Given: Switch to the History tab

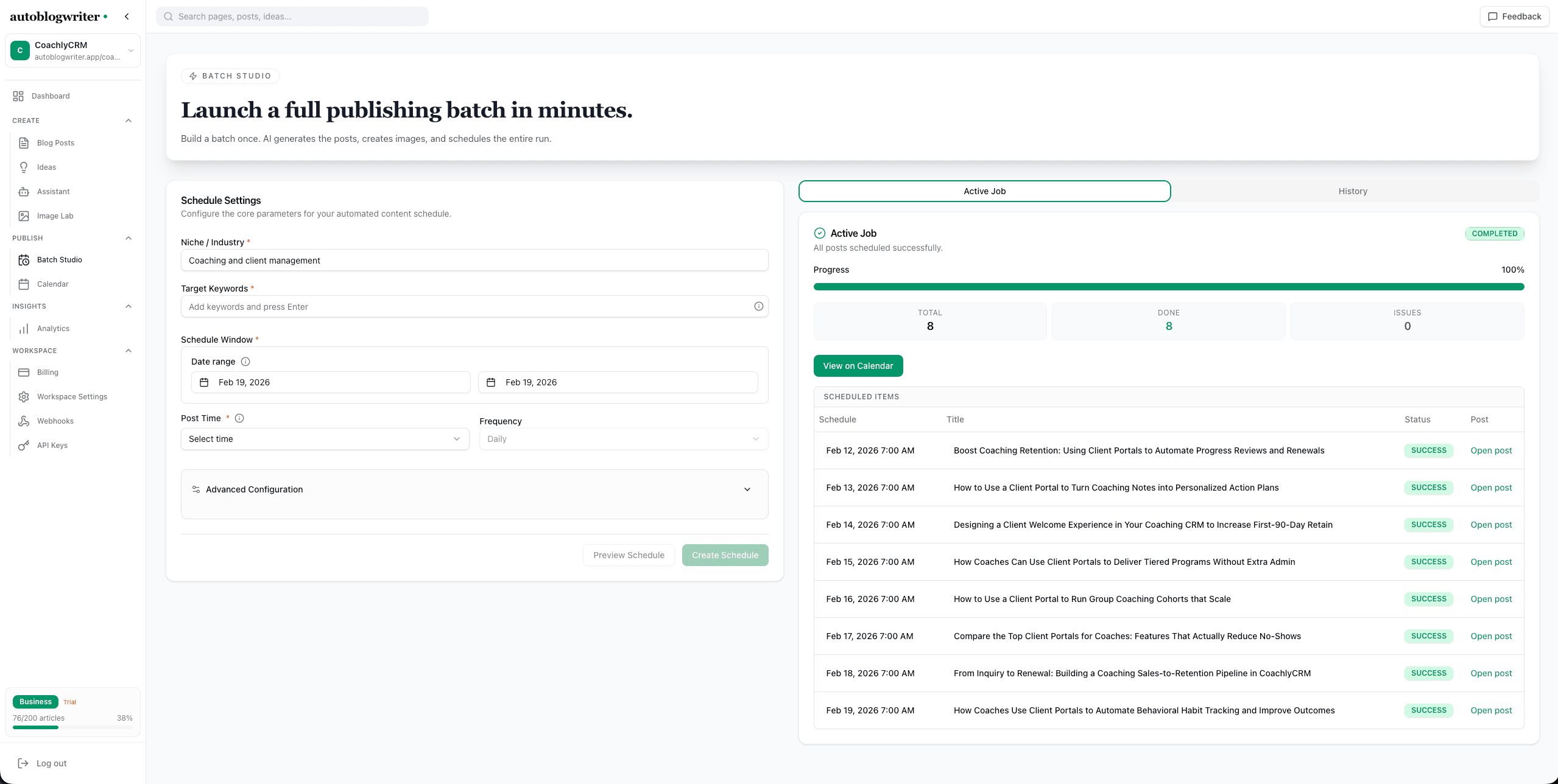Looking at the screenshot, I should pyautogui.click(x=1352, y=191).
